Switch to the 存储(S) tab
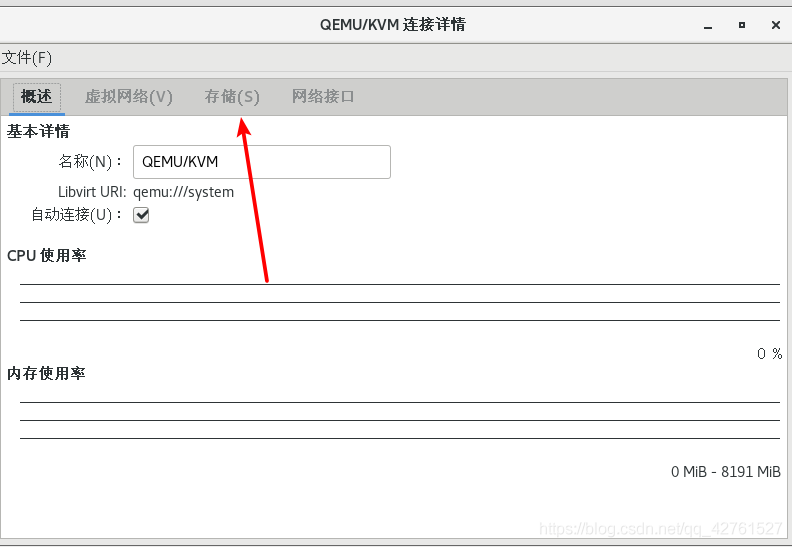This screenshot has height=547, width=792. [x=232, y=96]
